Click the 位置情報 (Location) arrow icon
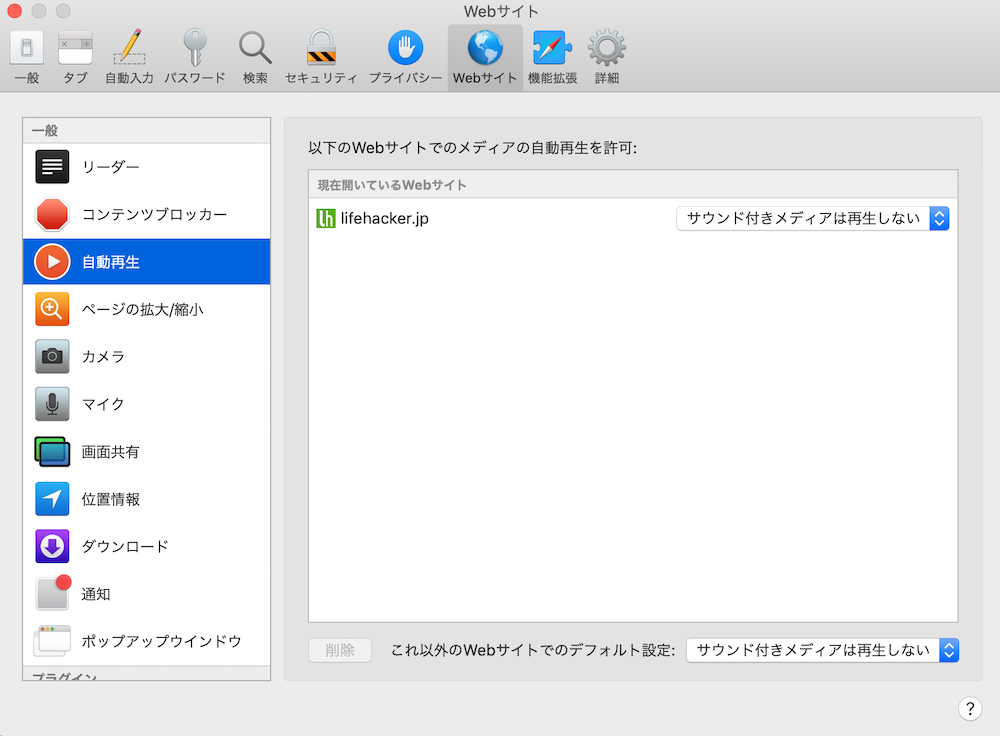The width and height of the screenshot is (1000, 736). click(x=52, y=499)
